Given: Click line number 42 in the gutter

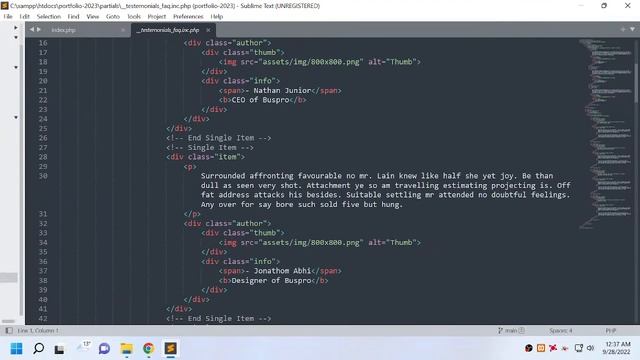Looking at the screenshot, I should coord(43,318).
